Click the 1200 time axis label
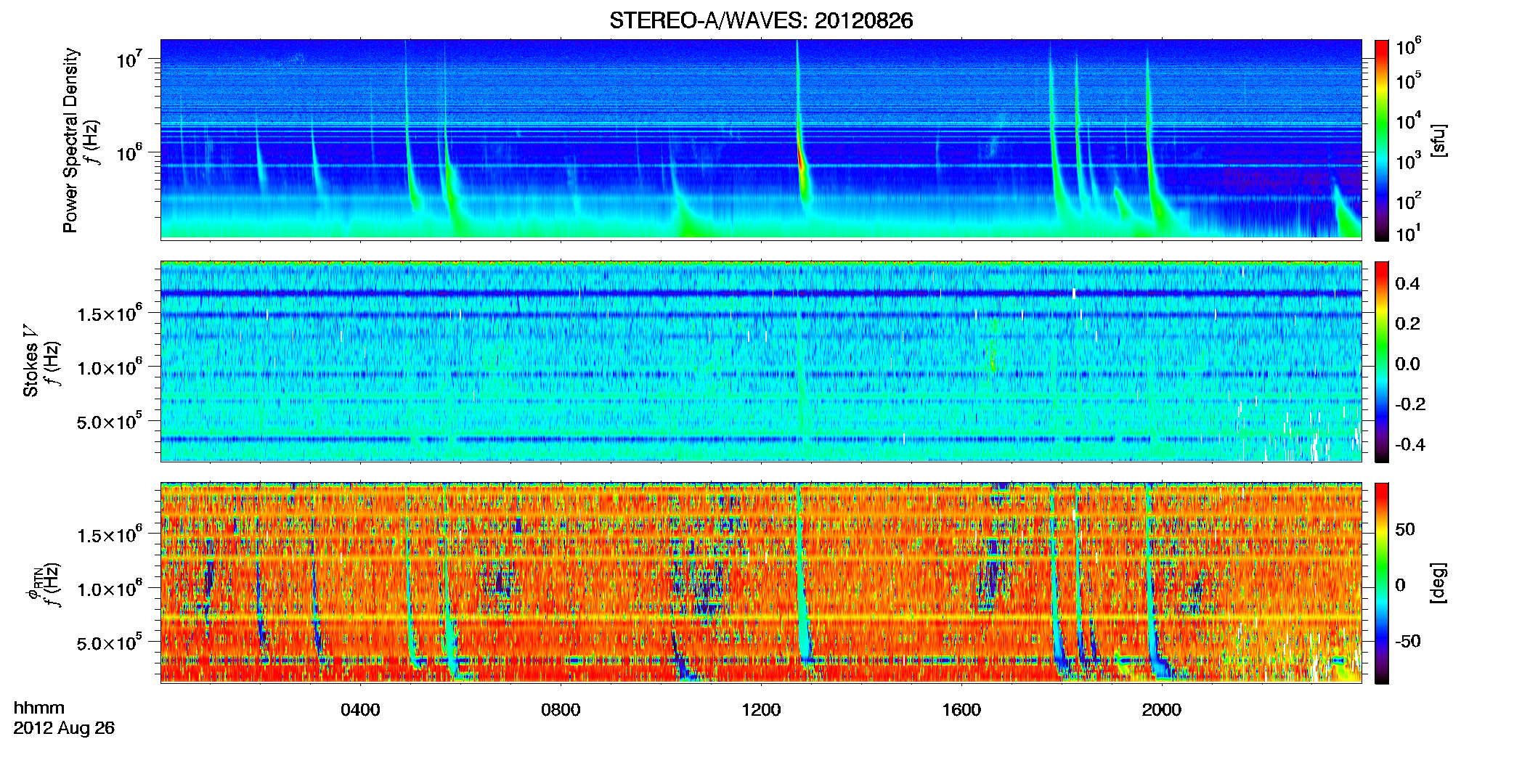Viewport: 1522px width, 784px height. [761, 710]
